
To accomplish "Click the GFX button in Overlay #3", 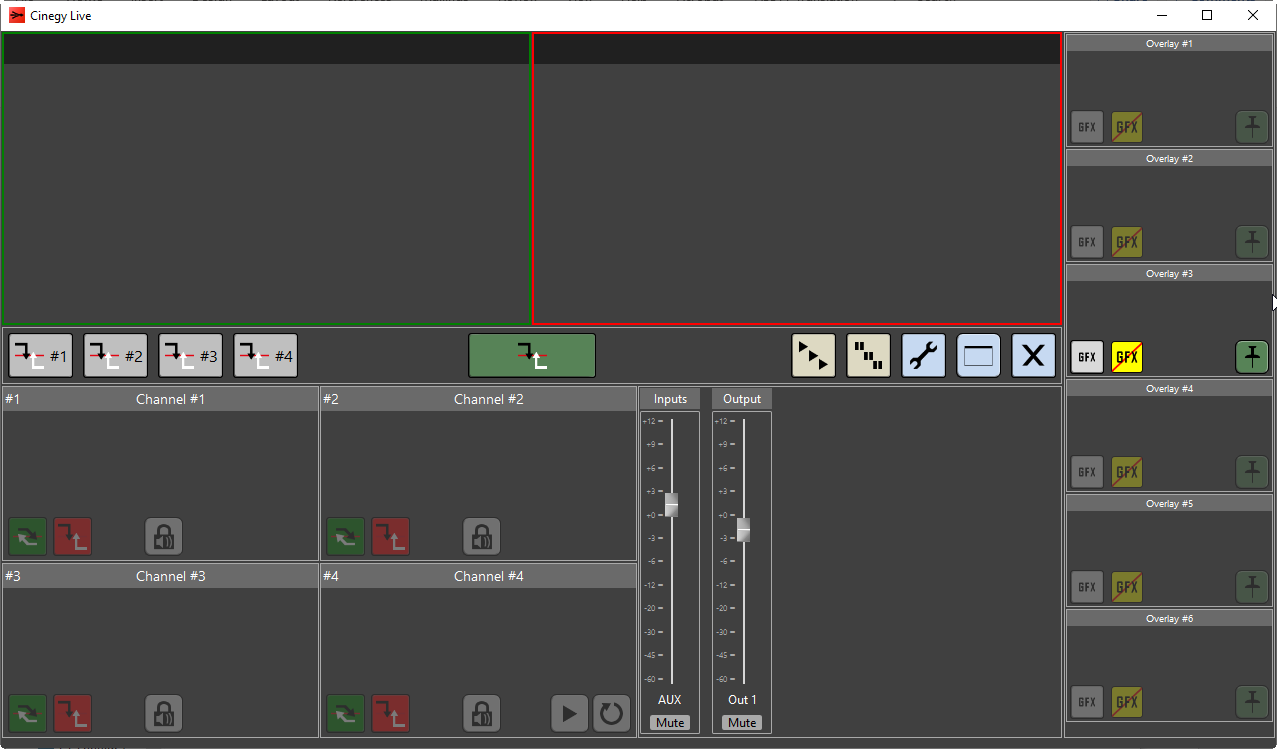I will click(1088, 357).
